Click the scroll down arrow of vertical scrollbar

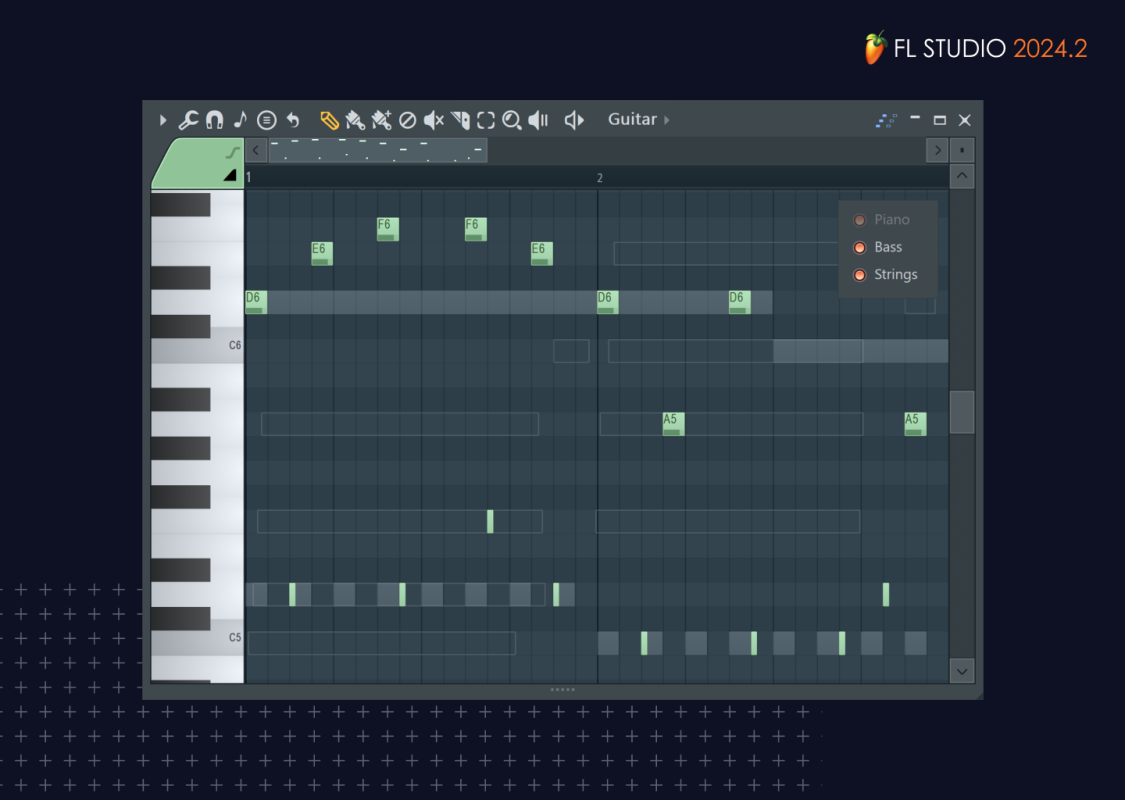(961, 670)
